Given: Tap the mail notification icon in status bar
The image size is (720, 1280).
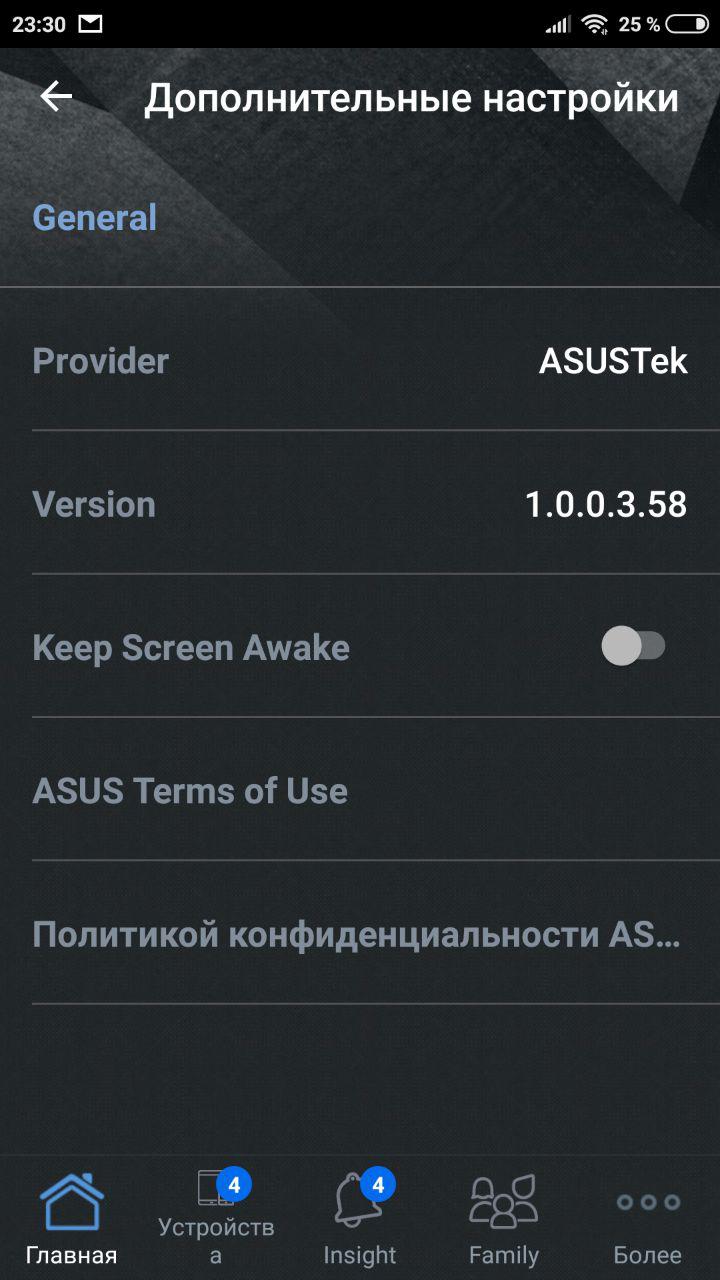Looking at the screenshot, I should (90, 23).
